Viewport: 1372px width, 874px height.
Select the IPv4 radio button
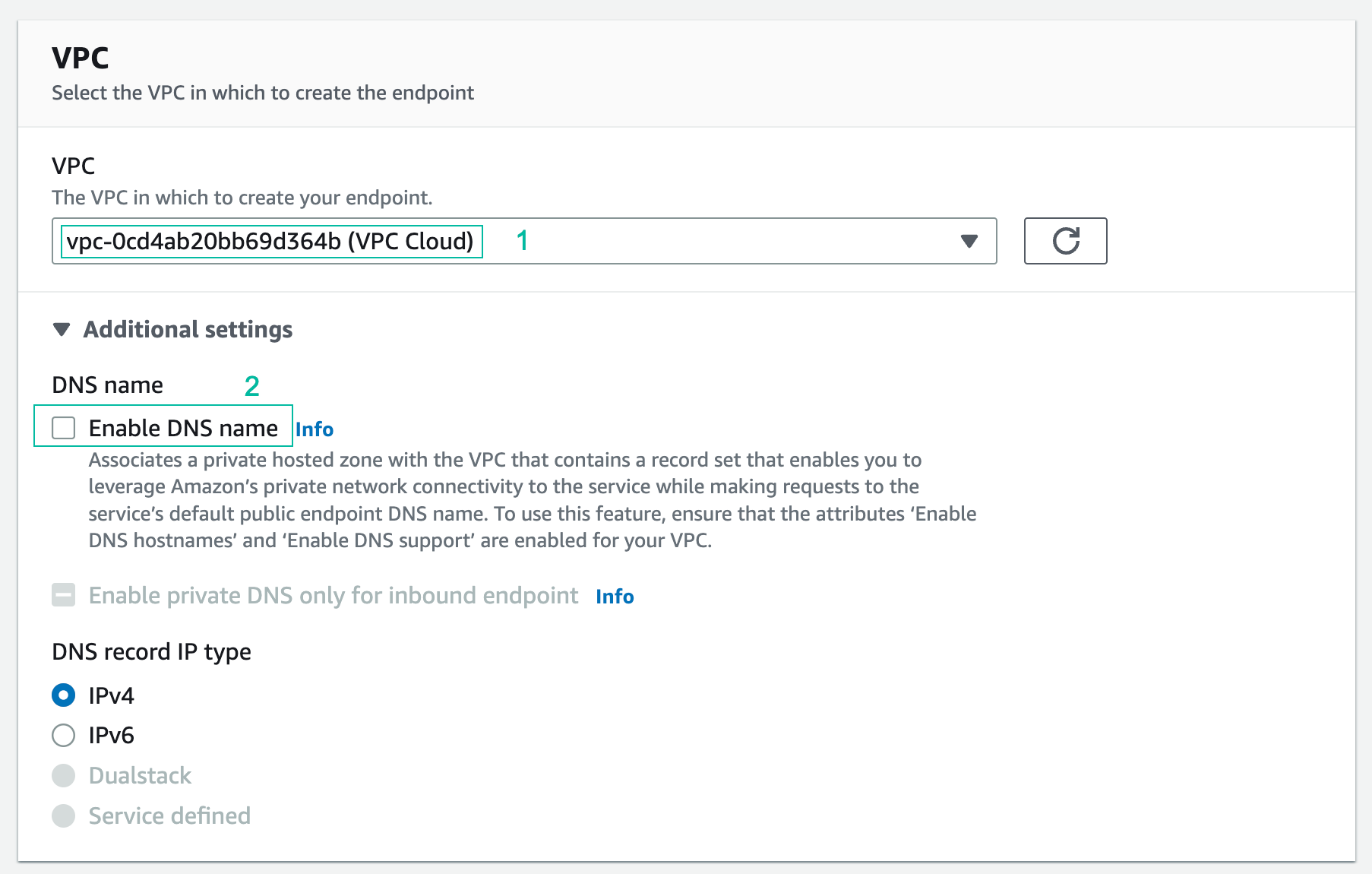(64, 695)
